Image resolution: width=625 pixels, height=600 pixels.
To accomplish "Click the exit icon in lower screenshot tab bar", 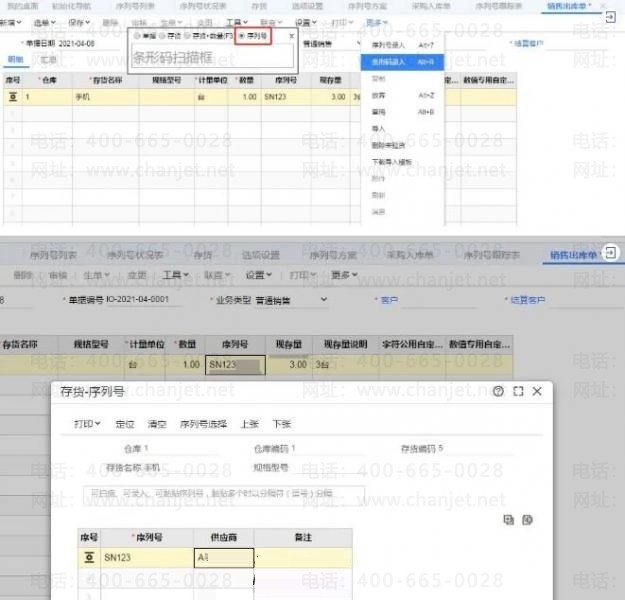I will click(610, 252).
